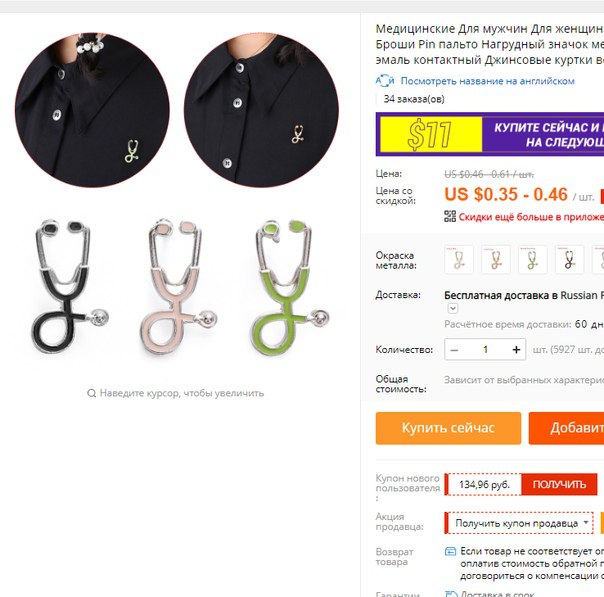Click the on-time delivery guarantee icon

[451, 594]
